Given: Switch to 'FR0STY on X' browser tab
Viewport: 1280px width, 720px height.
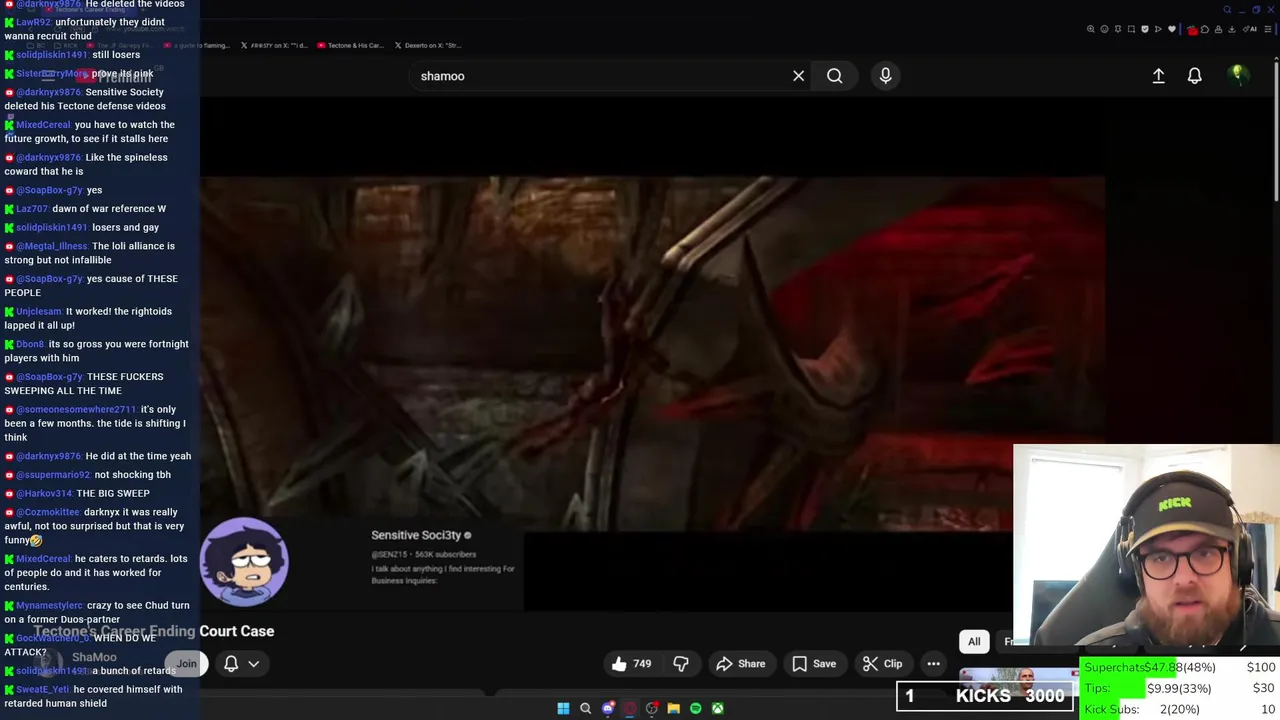Looking at the screenshot, I should pos(274,45).
